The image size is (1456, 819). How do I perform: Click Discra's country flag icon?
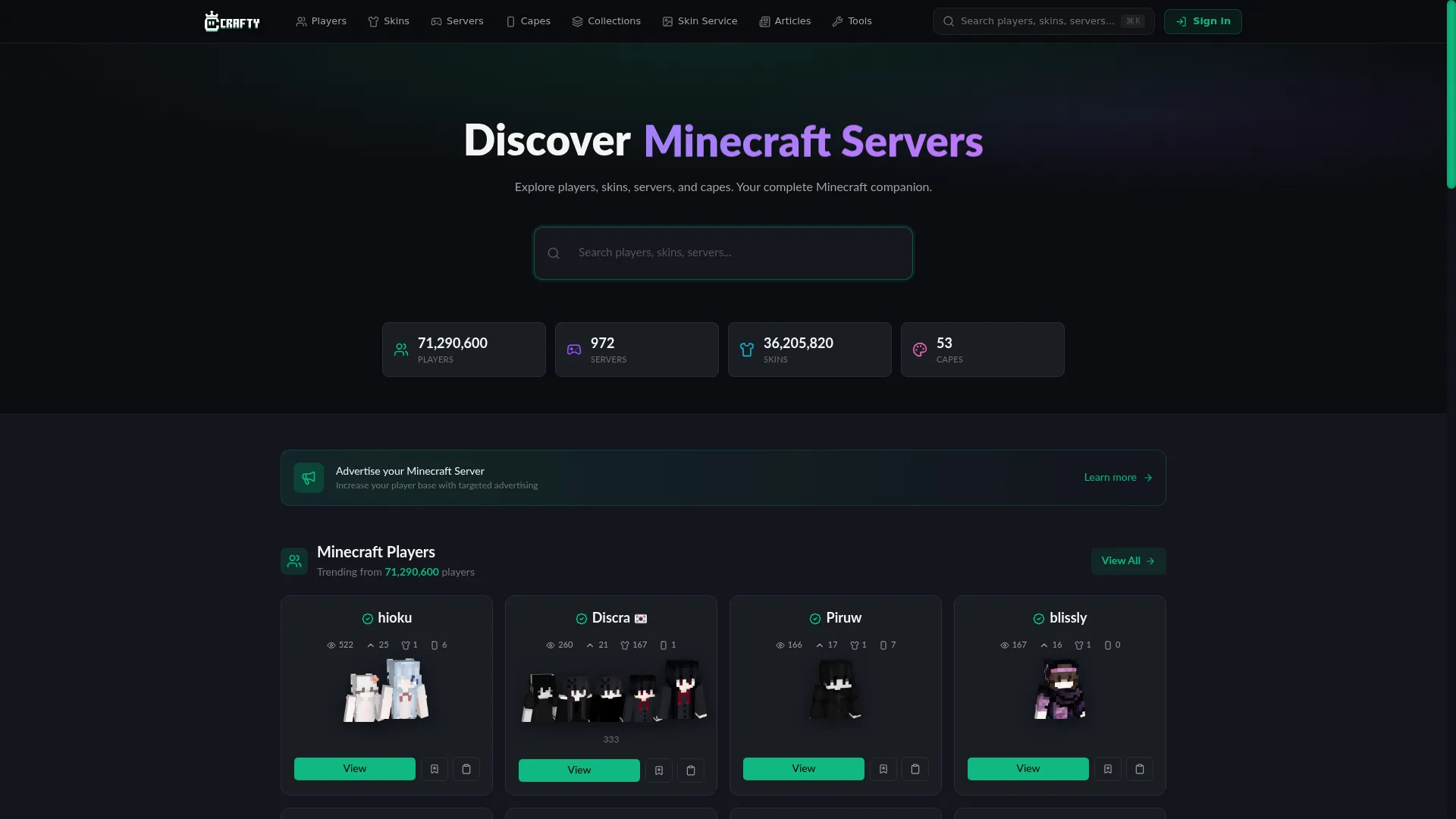(641, 619)
